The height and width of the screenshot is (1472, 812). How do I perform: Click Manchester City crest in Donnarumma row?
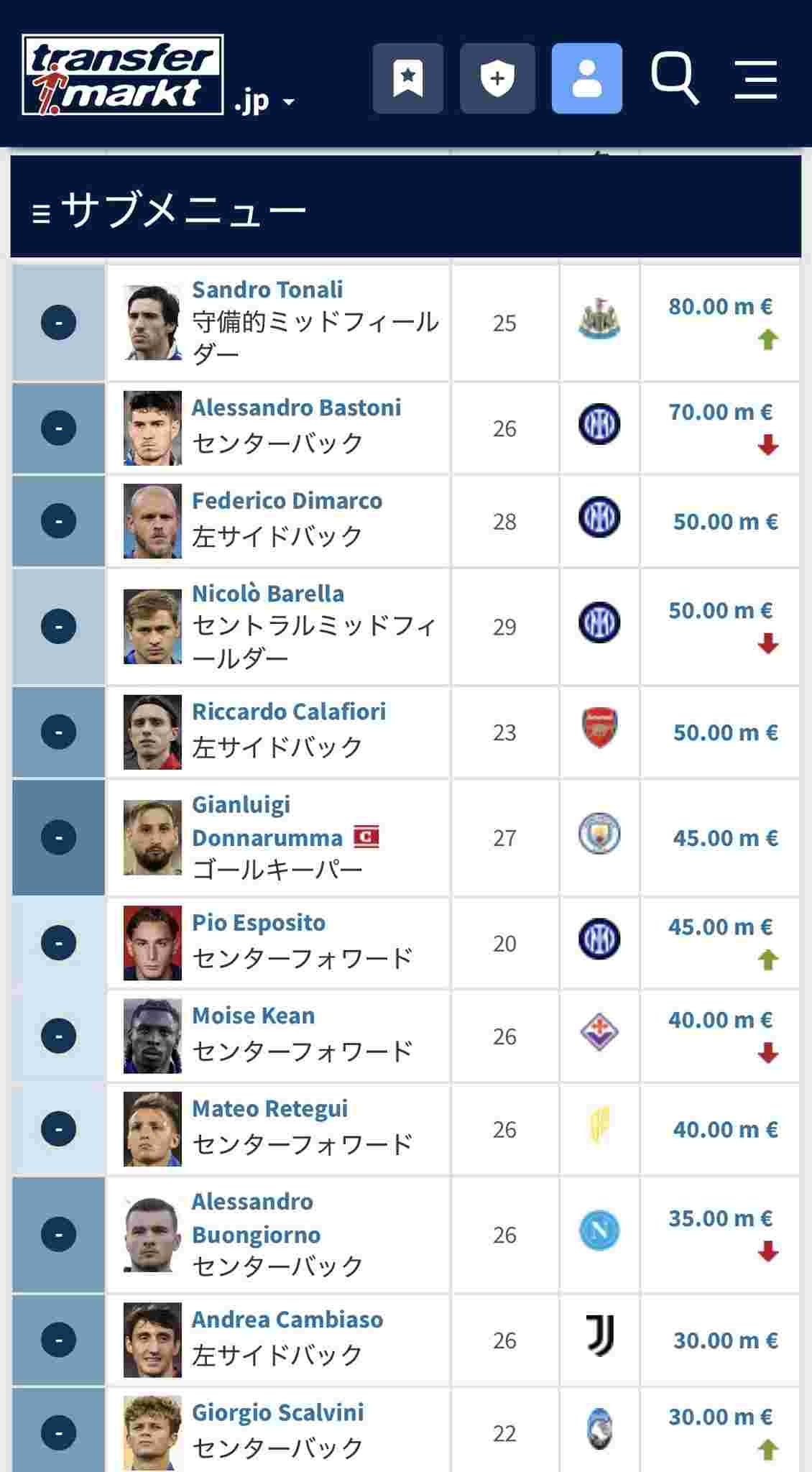[x=599, y=834]
